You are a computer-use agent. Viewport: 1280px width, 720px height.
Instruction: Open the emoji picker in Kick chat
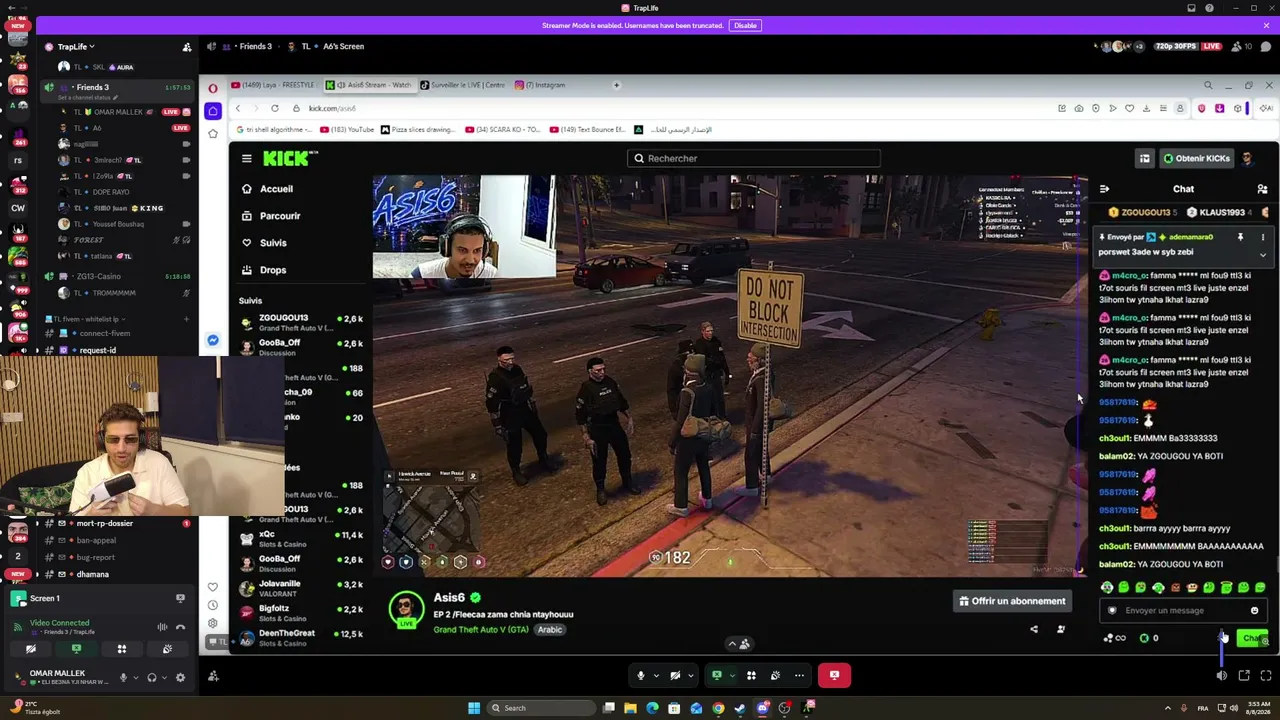pyautogui.click(x=1254, y=611)
